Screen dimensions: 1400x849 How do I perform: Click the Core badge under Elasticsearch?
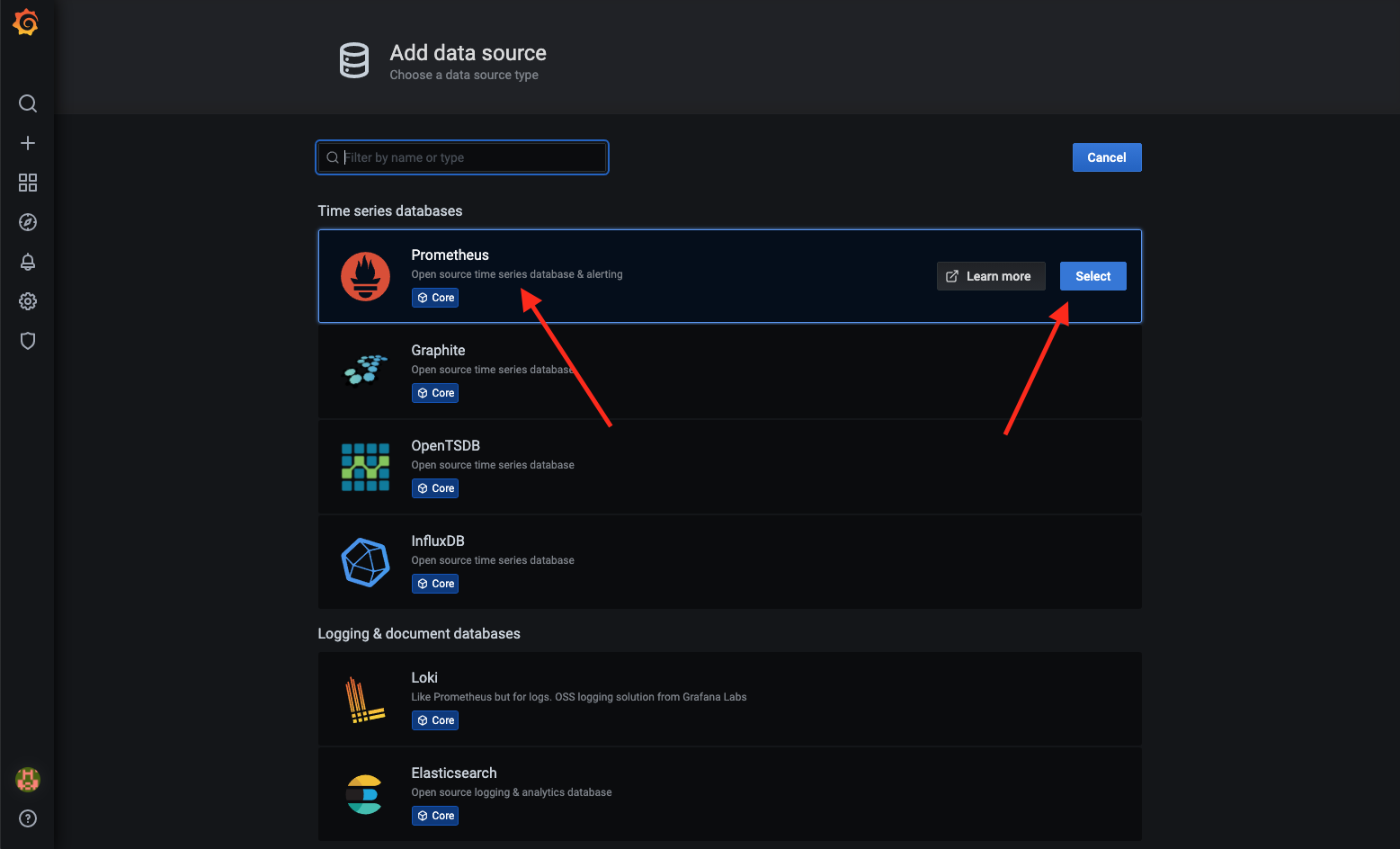click(435, 816)
